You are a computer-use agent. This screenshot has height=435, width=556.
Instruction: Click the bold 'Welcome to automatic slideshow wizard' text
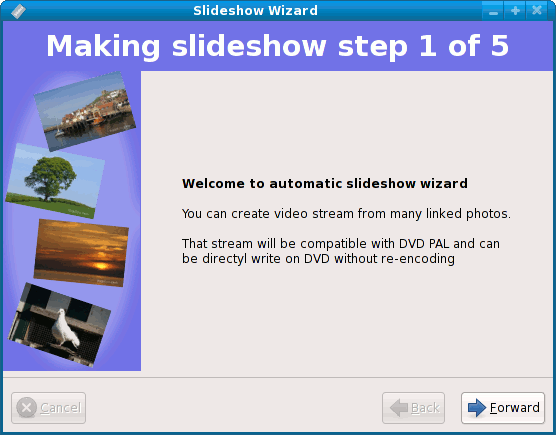(325, 184)
